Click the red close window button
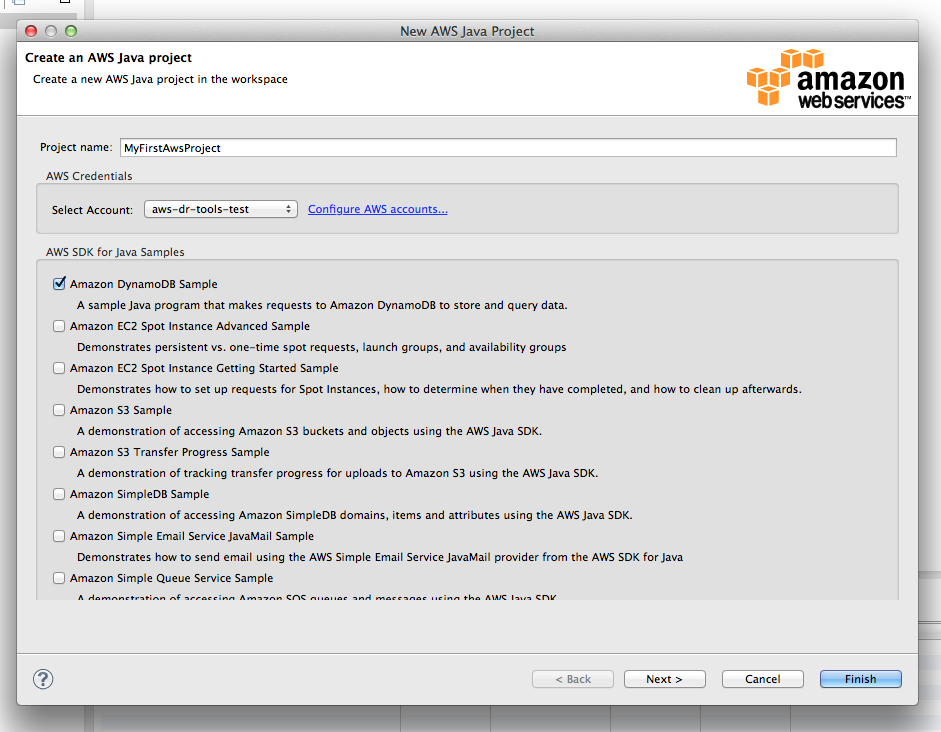The image size is (941, 732). pos(31,31)
